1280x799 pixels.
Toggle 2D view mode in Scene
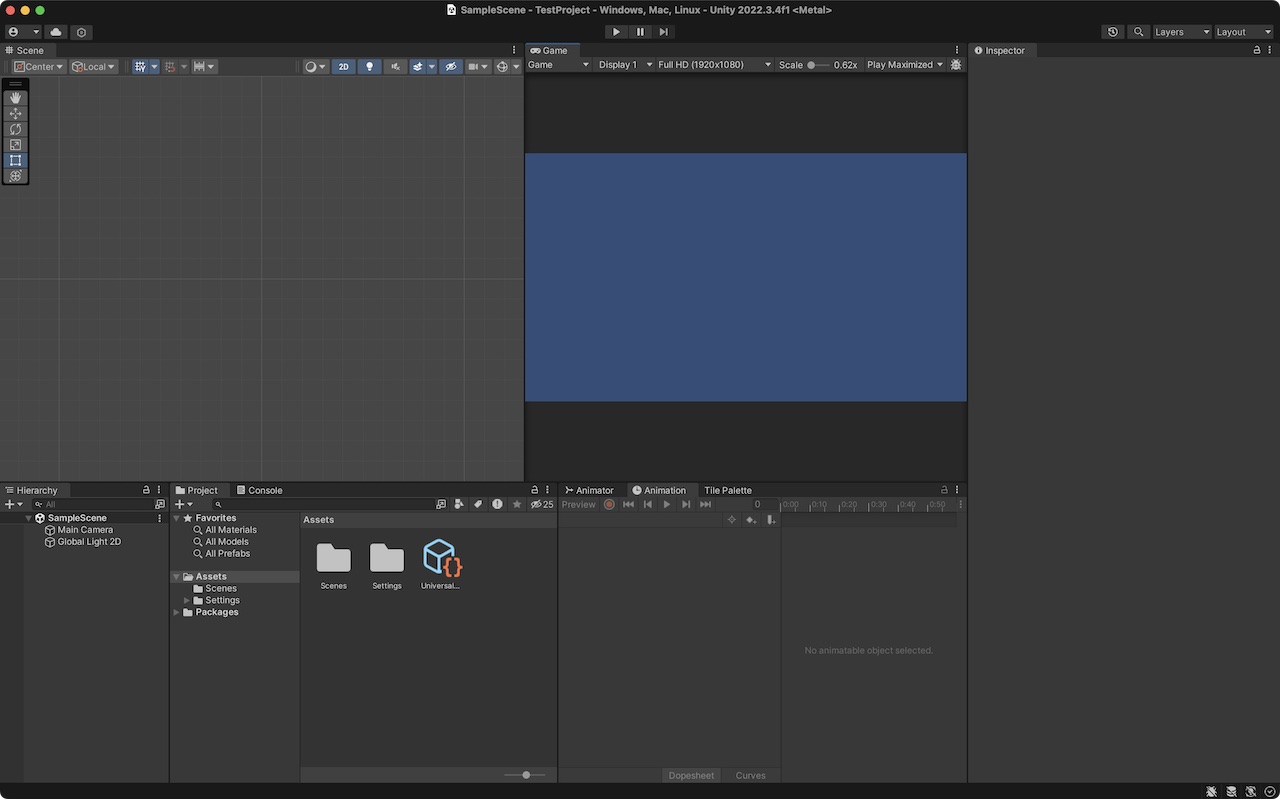(x=343, y=67)
